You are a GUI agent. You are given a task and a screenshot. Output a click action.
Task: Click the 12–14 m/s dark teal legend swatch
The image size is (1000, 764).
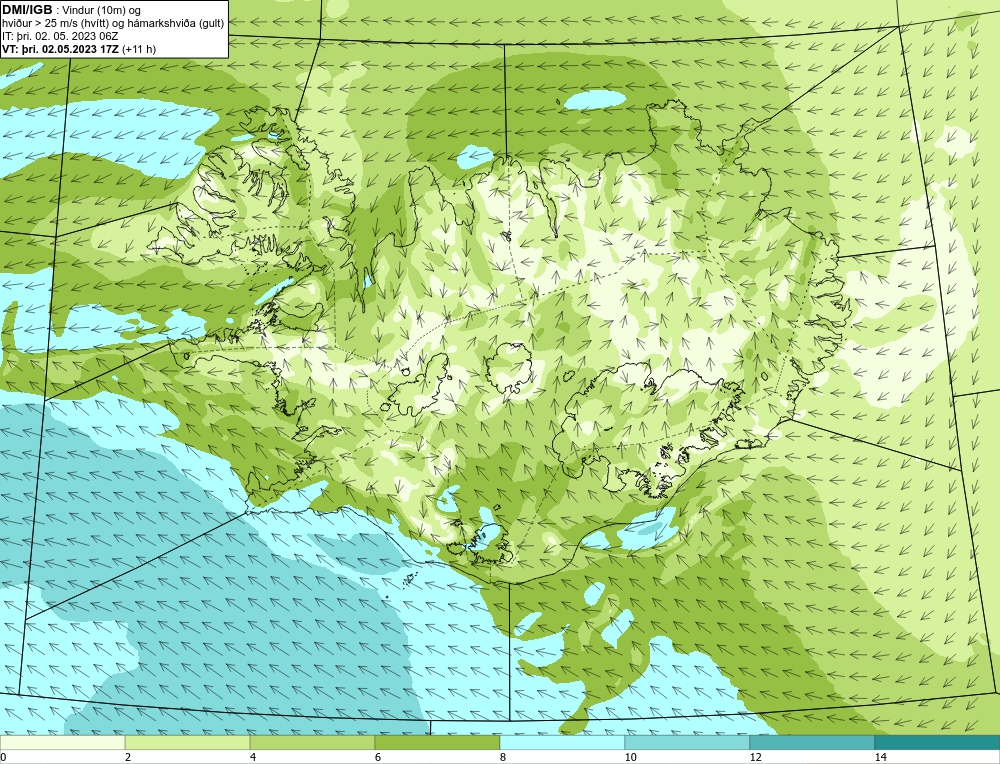812,742
